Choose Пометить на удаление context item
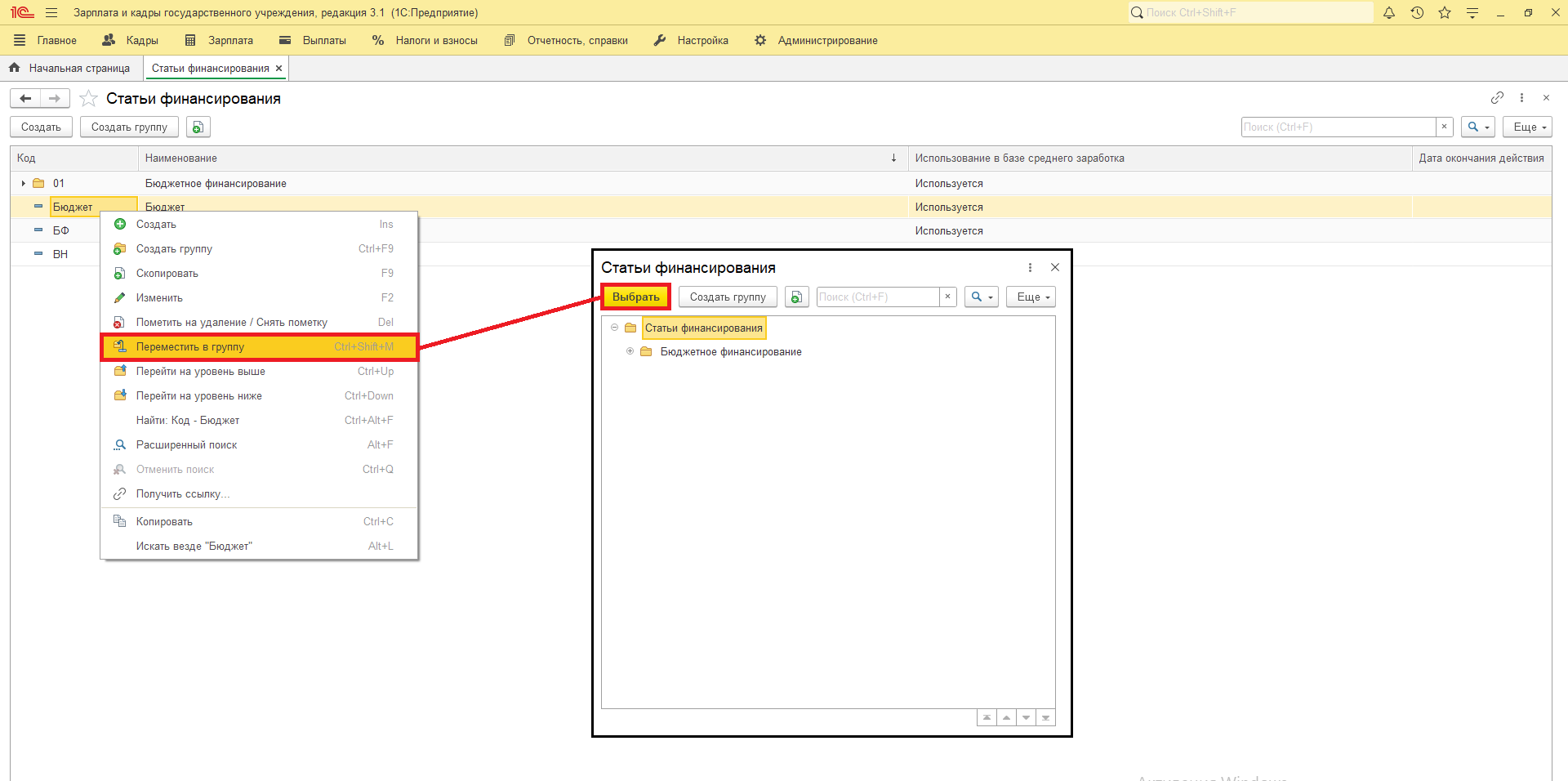The image size is (1568, 781). coord(260,322)
